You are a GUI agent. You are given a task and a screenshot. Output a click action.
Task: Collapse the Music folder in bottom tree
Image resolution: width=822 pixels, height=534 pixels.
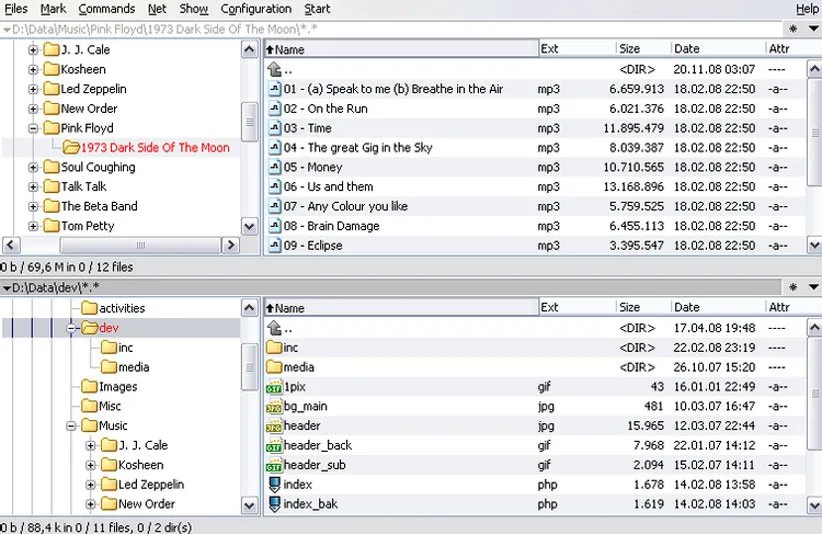72,426
